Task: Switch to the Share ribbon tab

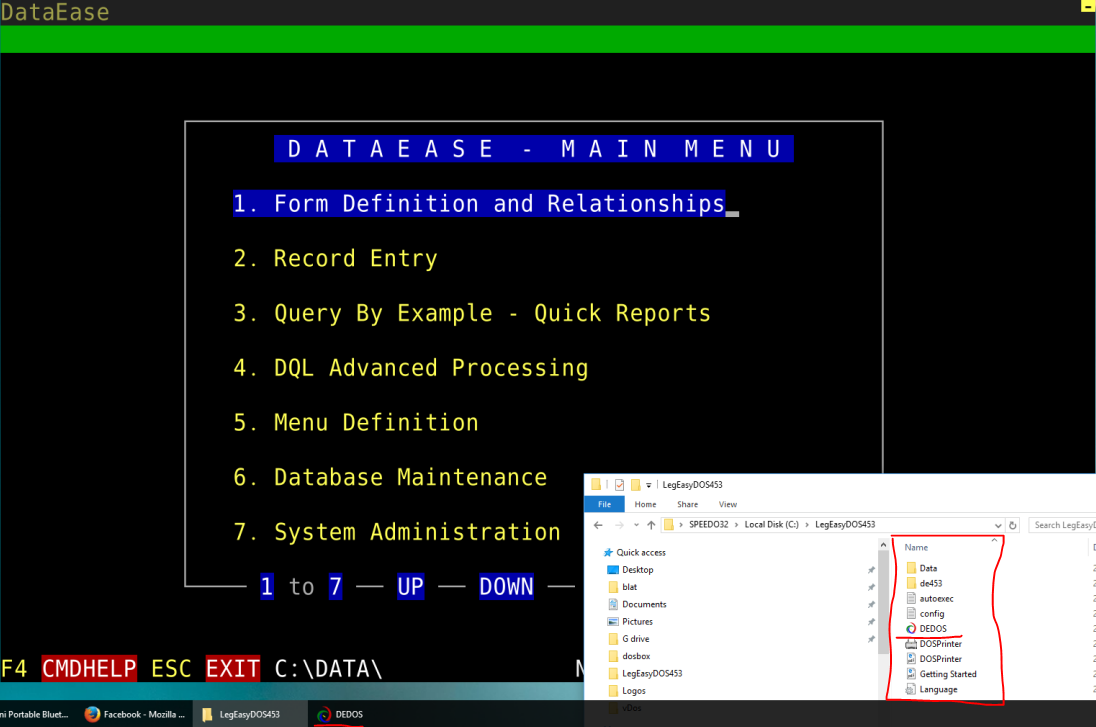Action: tap(687, 504)
